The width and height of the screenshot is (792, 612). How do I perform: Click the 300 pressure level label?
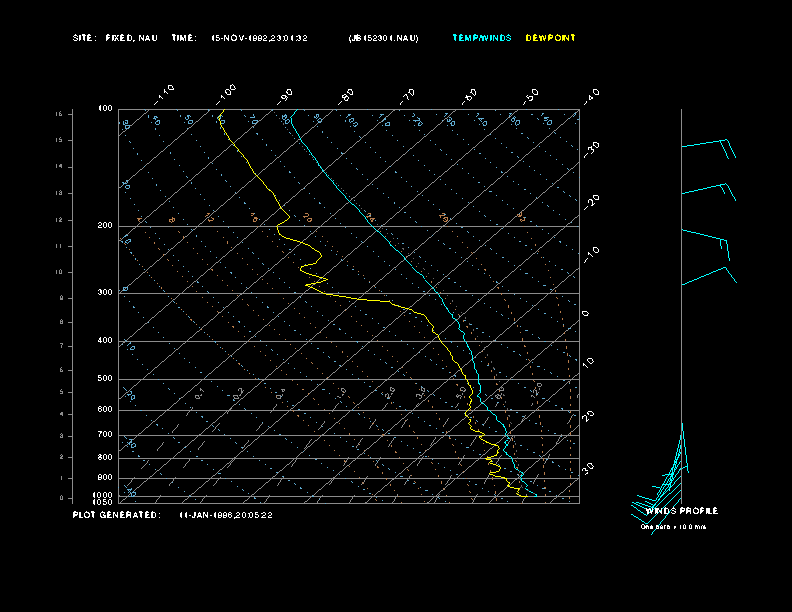[x=105, y=293]
